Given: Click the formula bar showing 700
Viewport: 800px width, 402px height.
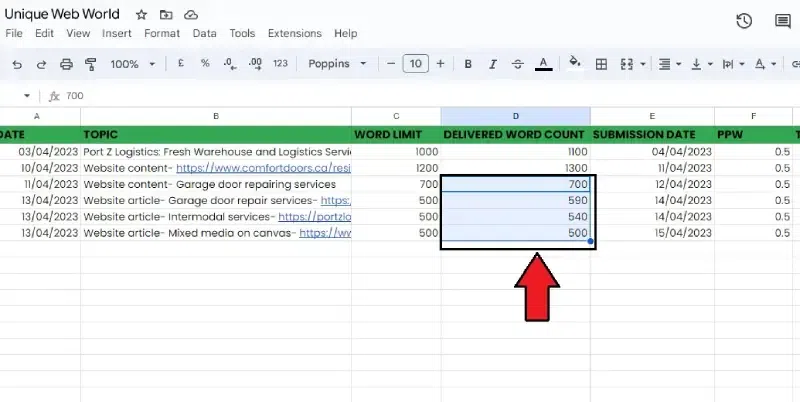Looking at the screenshot, I should 429,95.
